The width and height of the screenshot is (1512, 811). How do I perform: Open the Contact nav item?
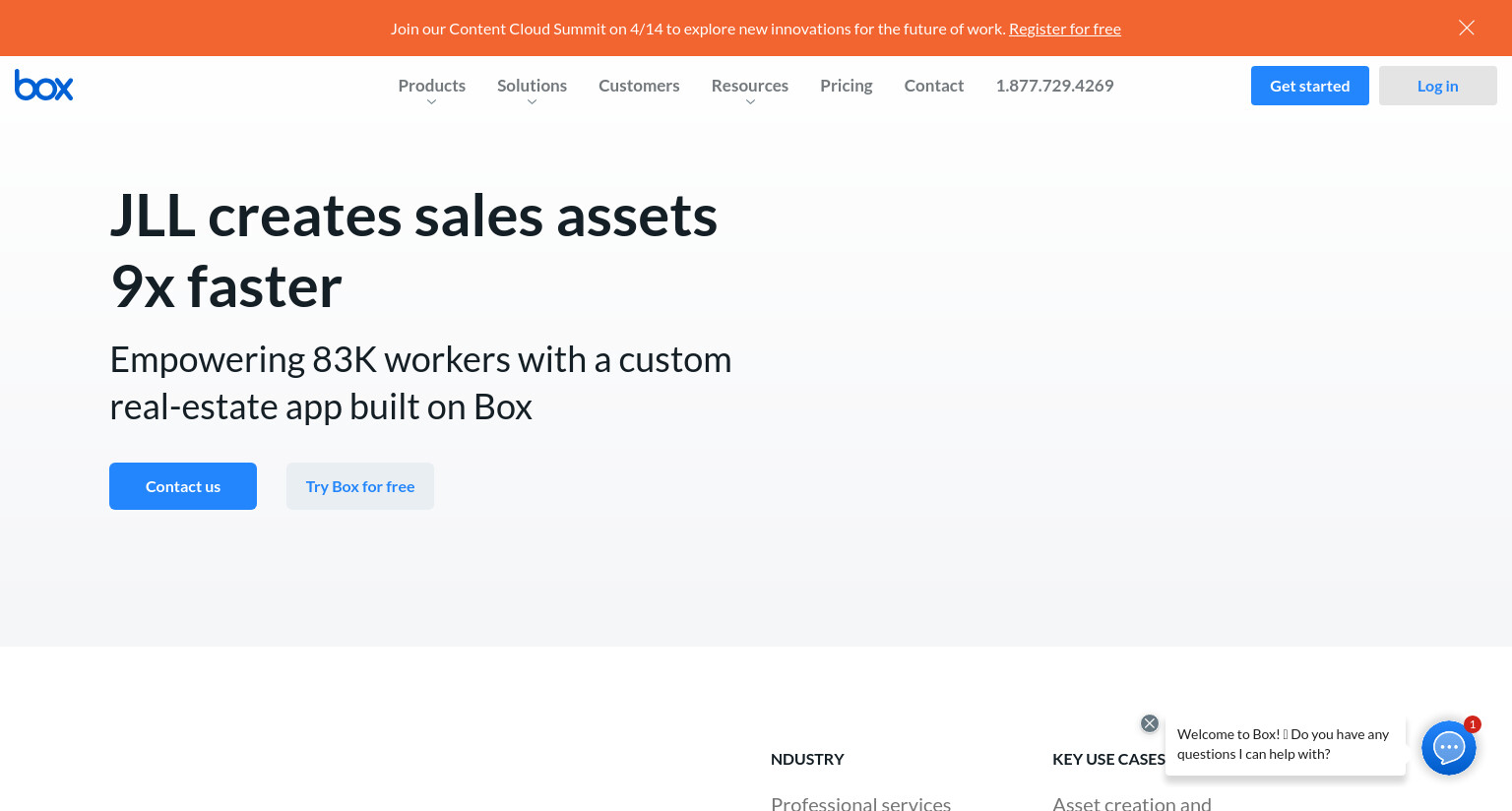934,86
